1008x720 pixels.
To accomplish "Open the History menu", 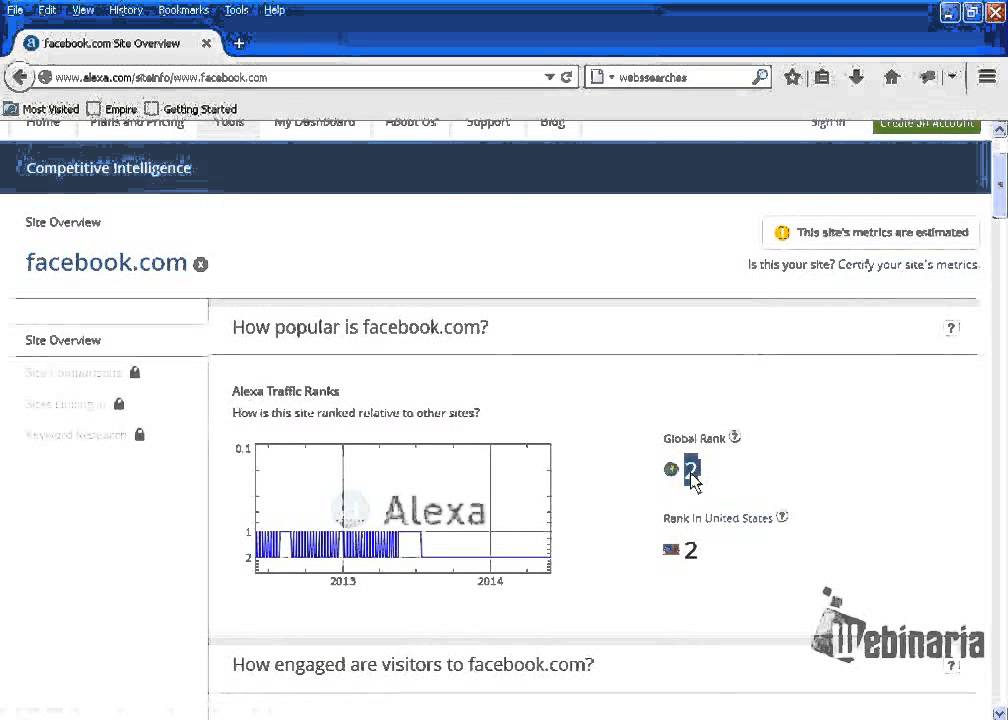I will (x=125, y=10).
